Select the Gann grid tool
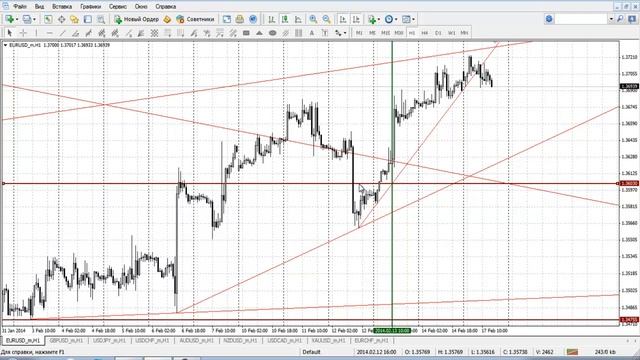The image size is (640, 360). pos(154,33)
